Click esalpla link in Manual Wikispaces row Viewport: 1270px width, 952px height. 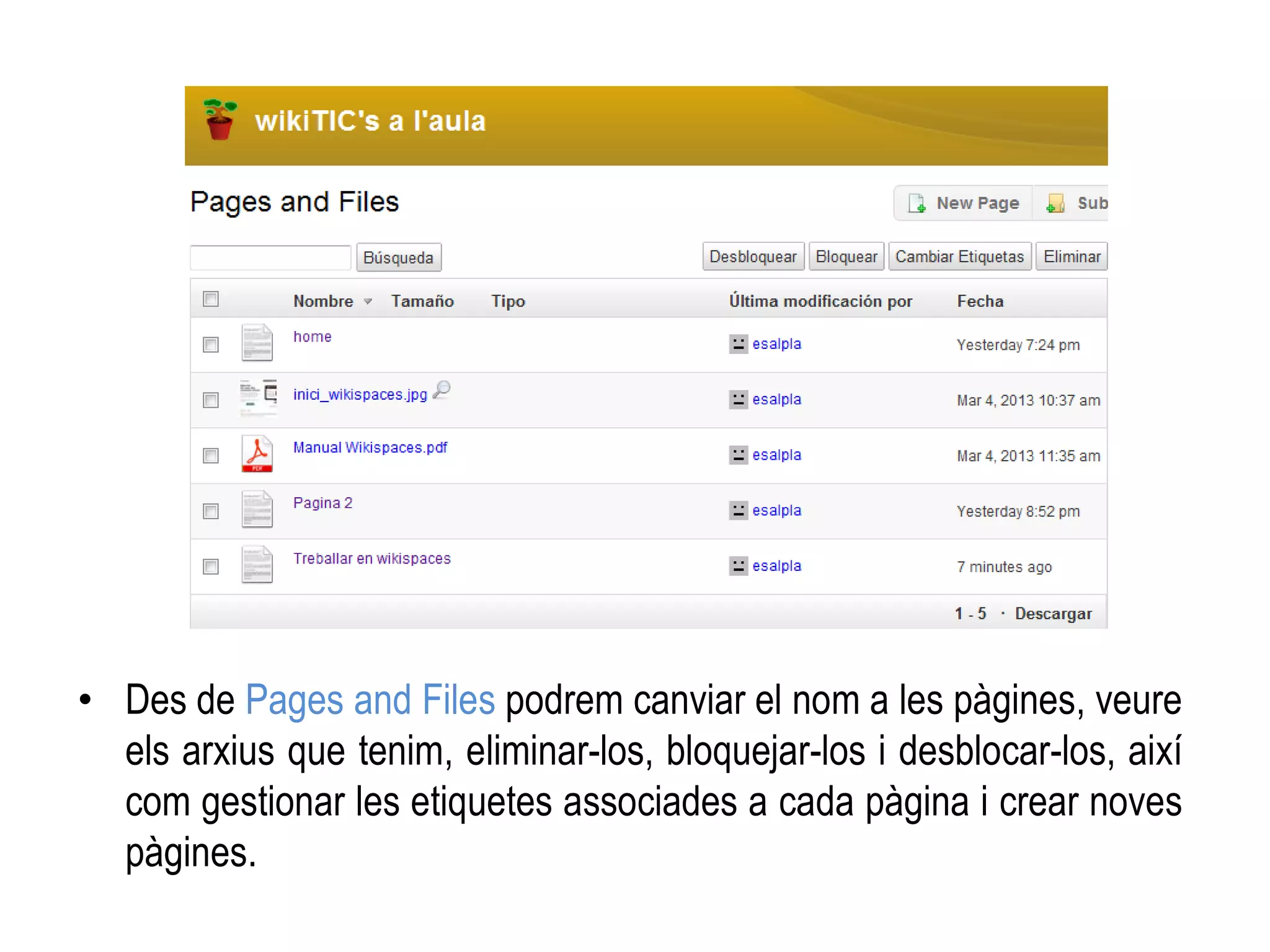[776, 455]
